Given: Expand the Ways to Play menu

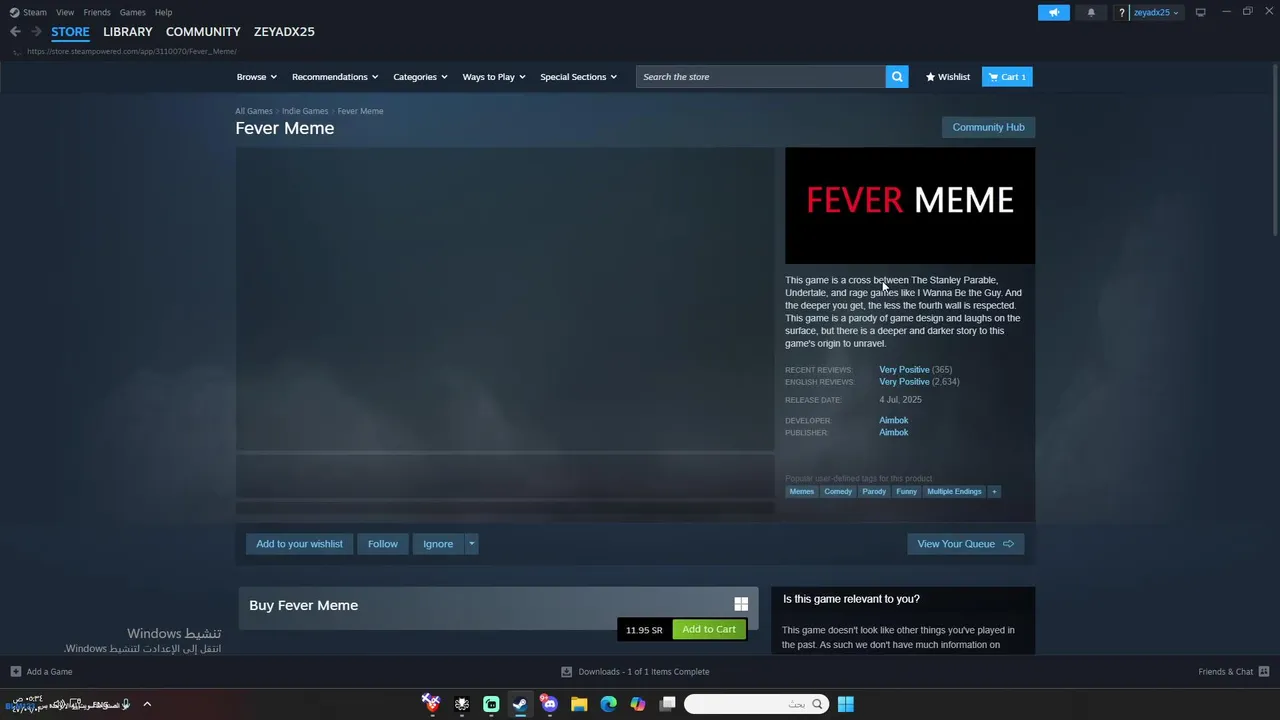Looking at the screenshot, I should pyautogui.click(x=494, y=77).
